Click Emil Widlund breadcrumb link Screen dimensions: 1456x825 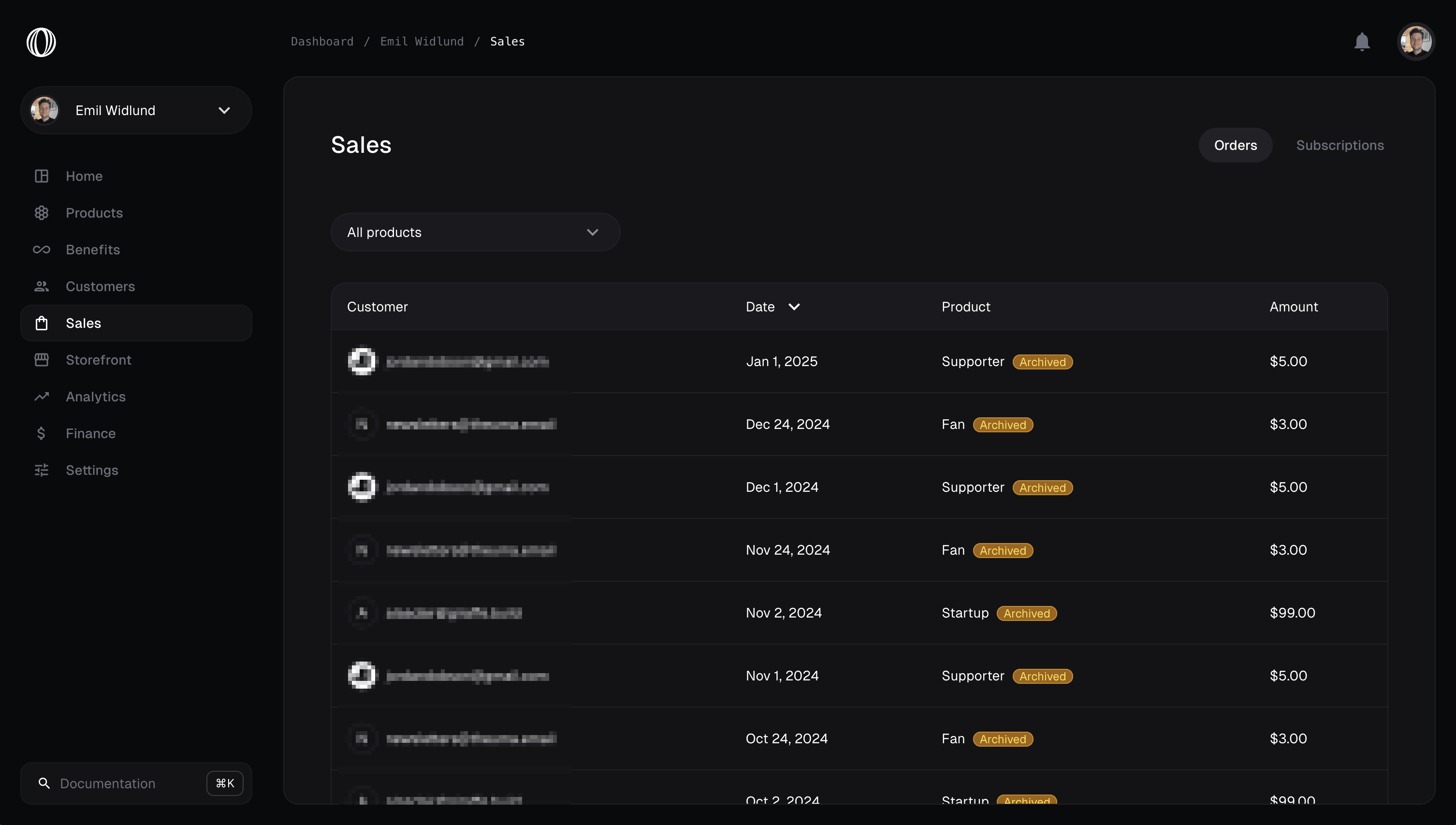422,42
